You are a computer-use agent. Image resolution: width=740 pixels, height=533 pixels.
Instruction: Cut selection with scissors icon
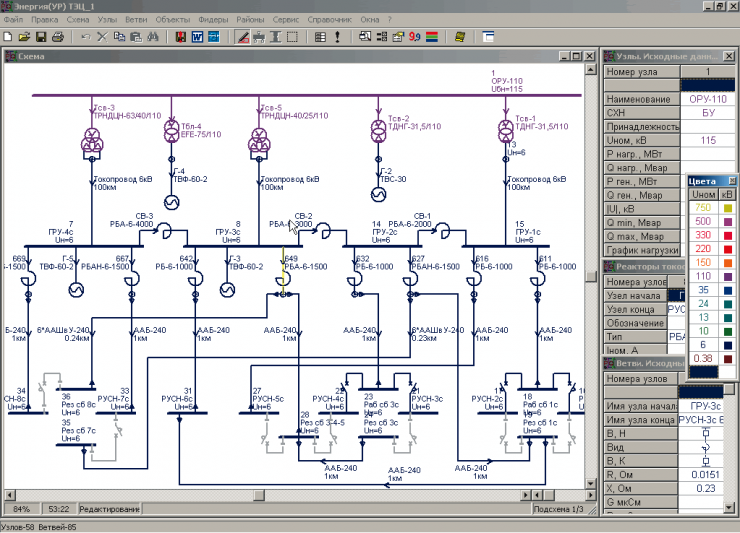[x=102, y=37]
